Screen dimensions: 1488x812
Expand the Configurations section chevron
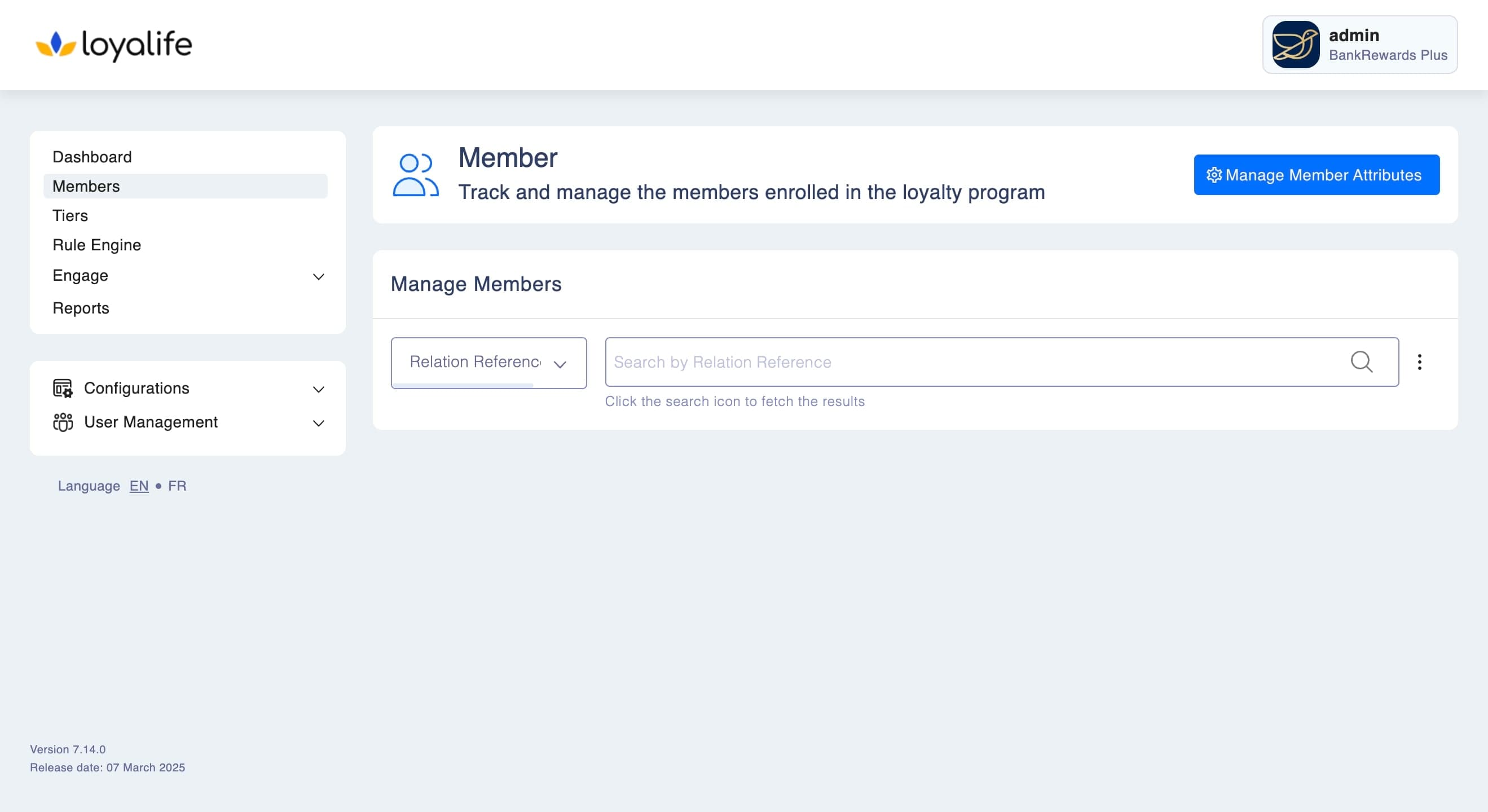[x=318, y=389]
